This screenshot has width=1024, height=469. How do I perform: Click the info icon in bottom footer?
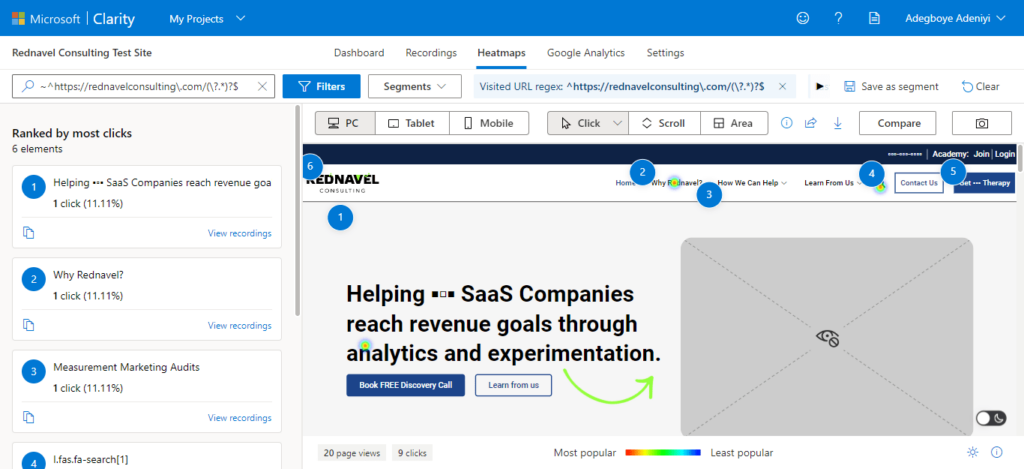pyautogui.click(x=997, y=452)
